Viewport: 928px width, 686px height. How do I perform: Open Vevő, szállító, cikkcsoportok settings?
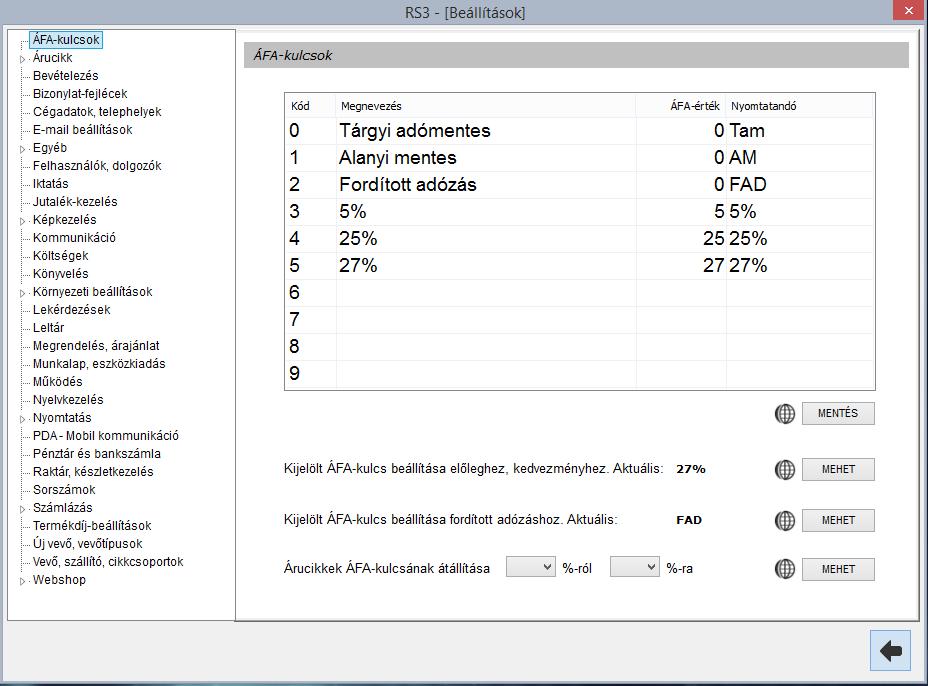(108, 562)
